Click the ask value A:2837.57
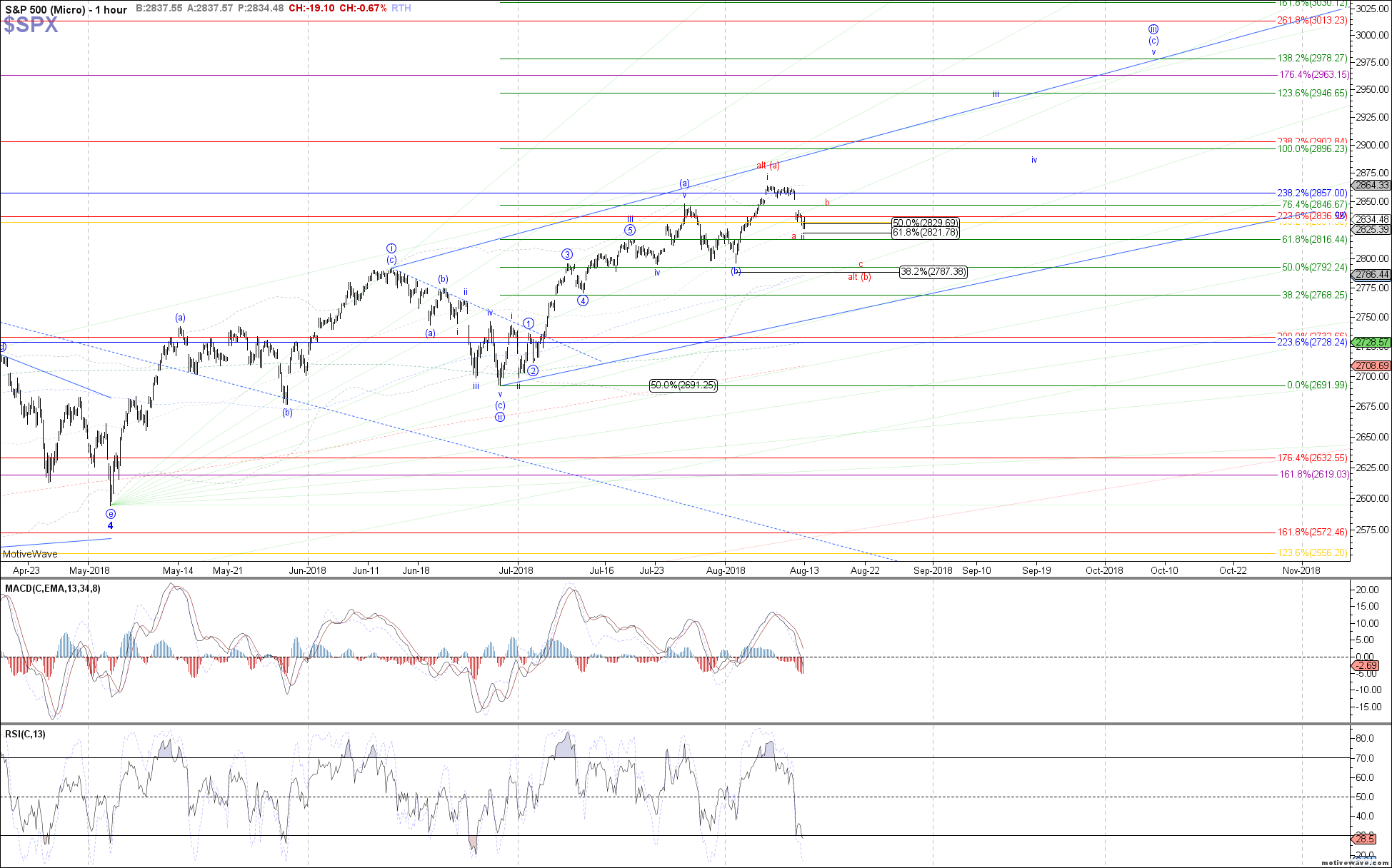Viewport: 1392px width, 868px height. click(x=209, y=9)
